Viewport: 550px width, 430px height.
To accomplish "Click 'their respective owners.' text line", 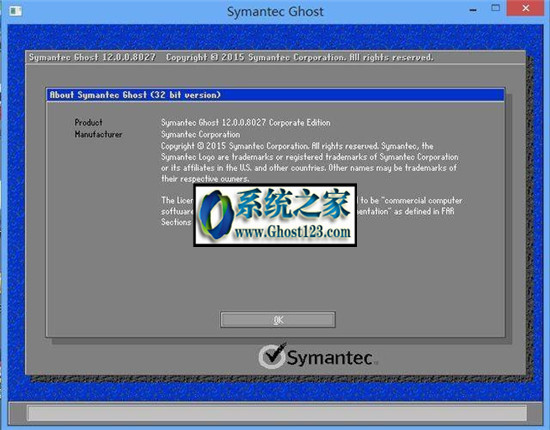I will (205, 179).
